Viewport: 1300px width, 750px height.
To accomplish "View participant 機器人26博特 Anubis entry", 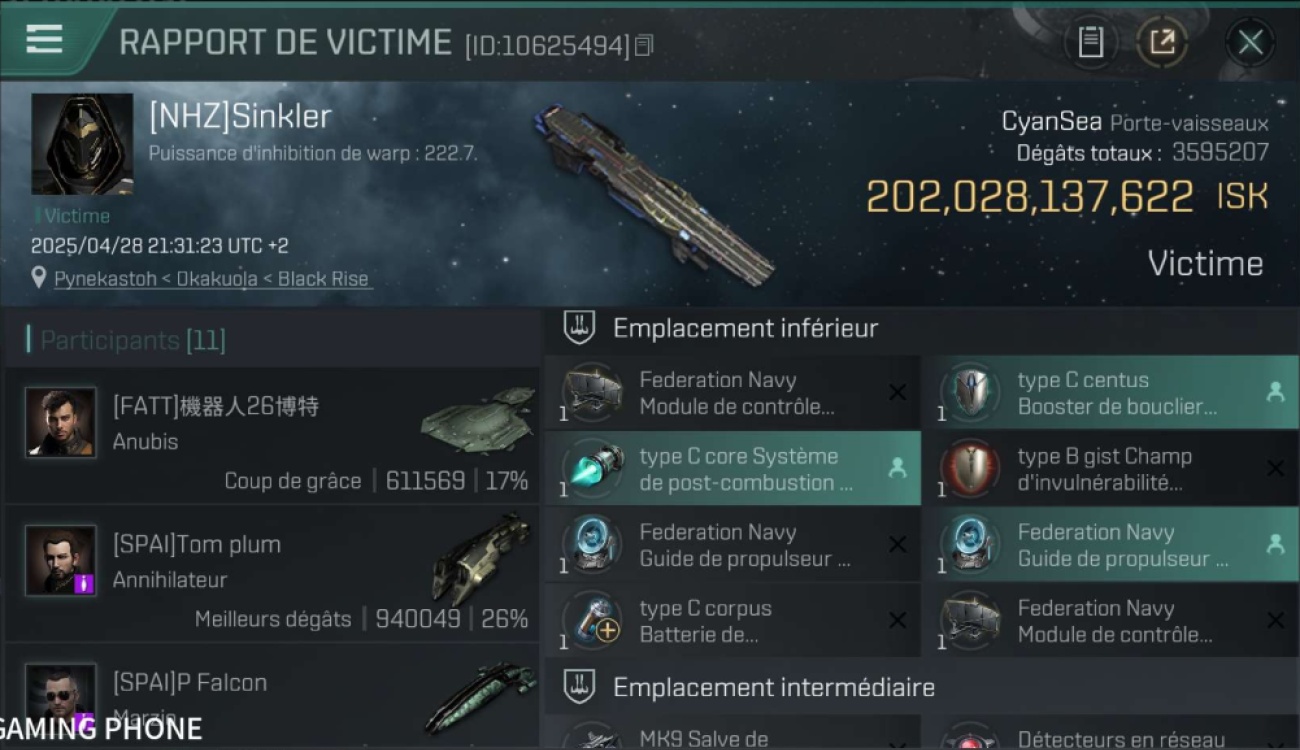I will [271, 435].
